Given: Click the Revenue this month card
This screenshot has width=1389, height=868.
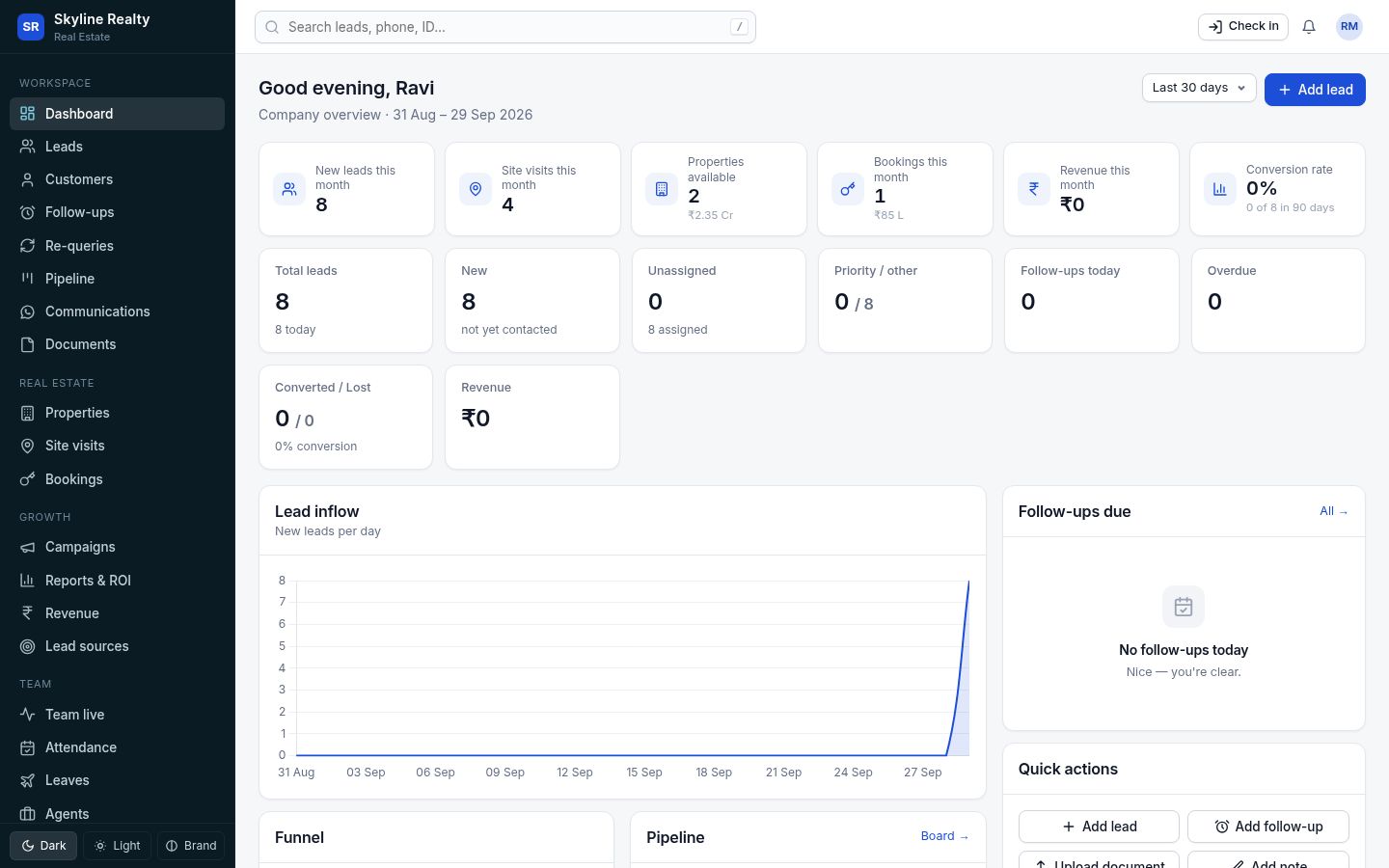Looking at the screenshot, I should 1091,189.
